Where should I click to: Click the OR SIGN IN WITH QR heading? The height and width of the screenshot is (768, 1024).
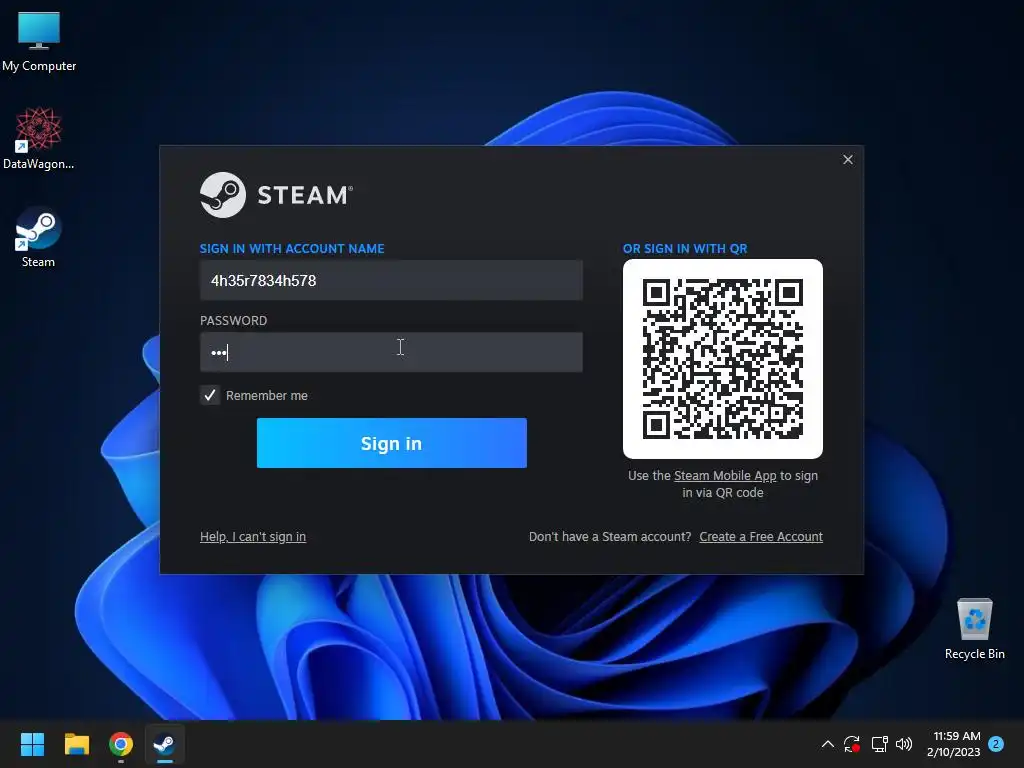(684, 248)
